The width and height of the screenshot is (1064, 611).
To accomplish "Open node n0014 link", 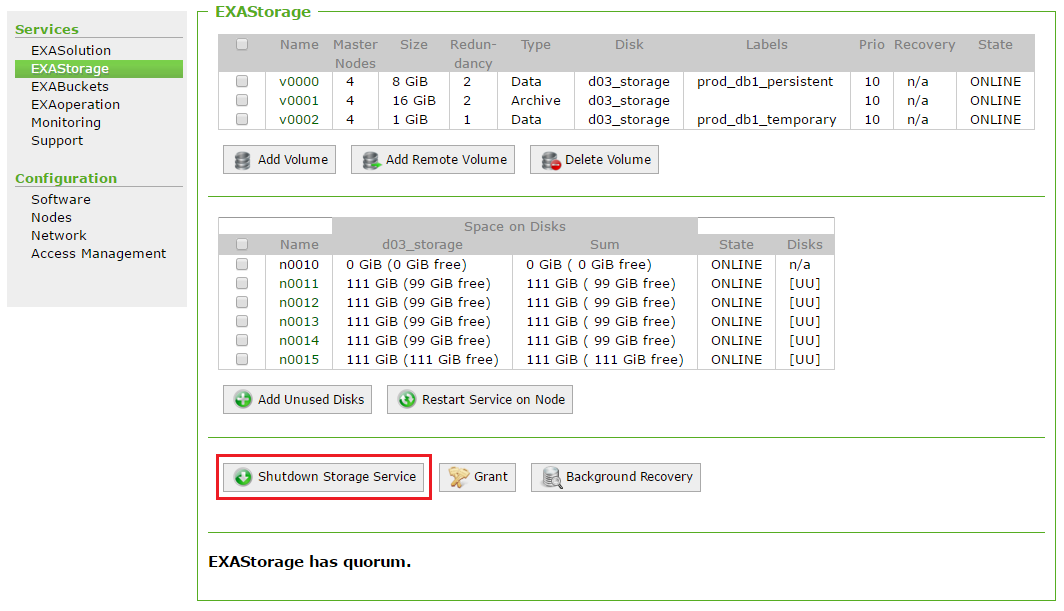I will (x=299, y=341).
